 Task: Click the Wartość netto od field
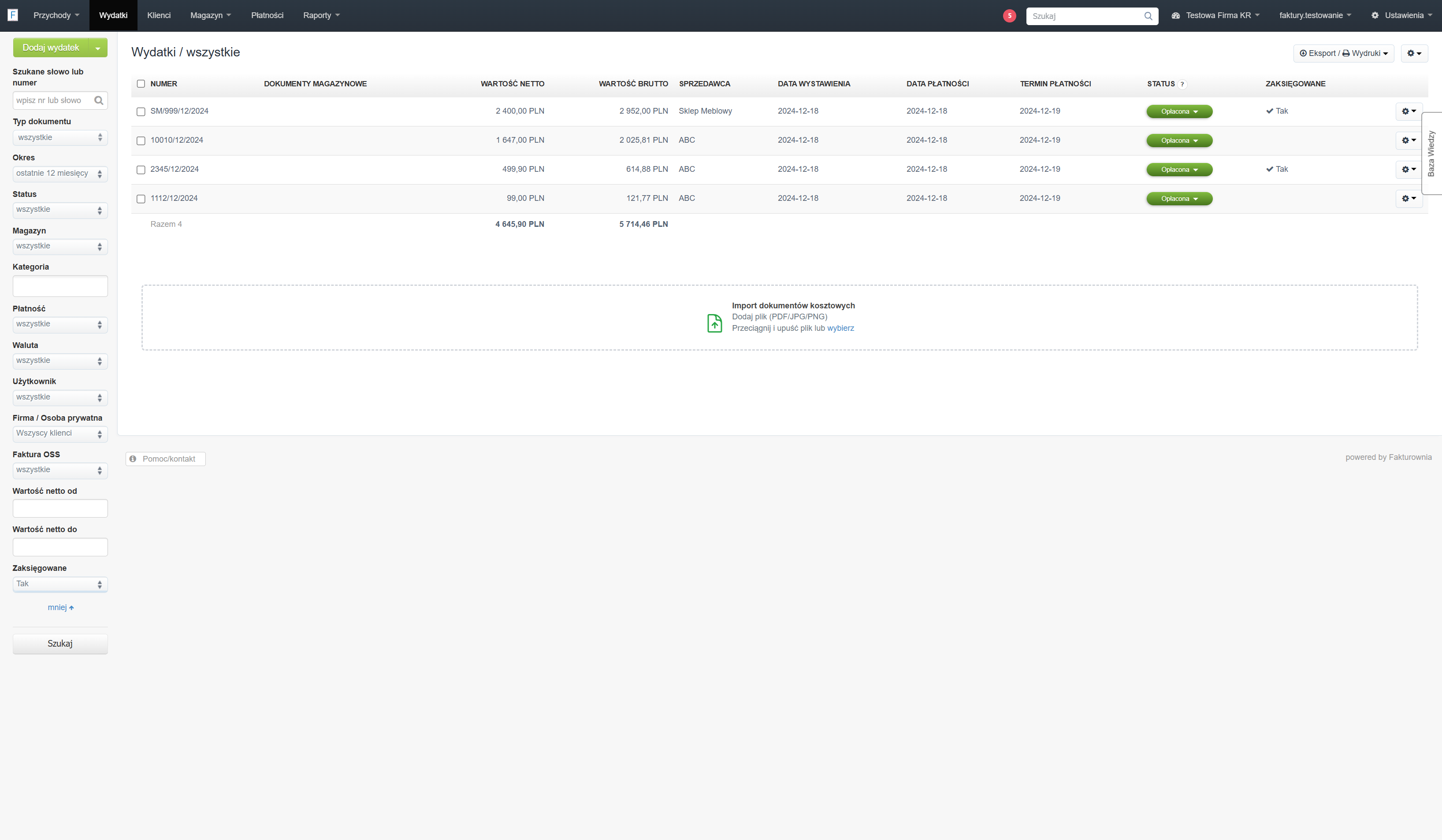tap(60, 508)
